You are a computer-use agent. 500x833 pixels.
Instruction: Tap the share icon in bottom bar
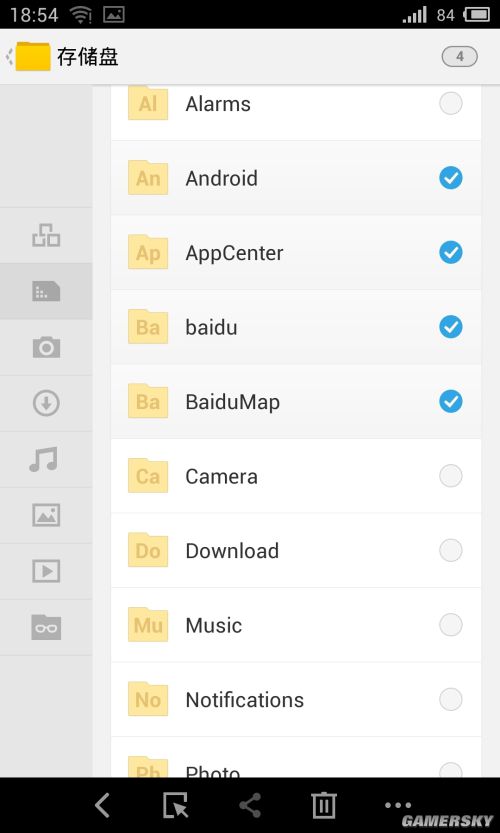click(x=250, y=805)
